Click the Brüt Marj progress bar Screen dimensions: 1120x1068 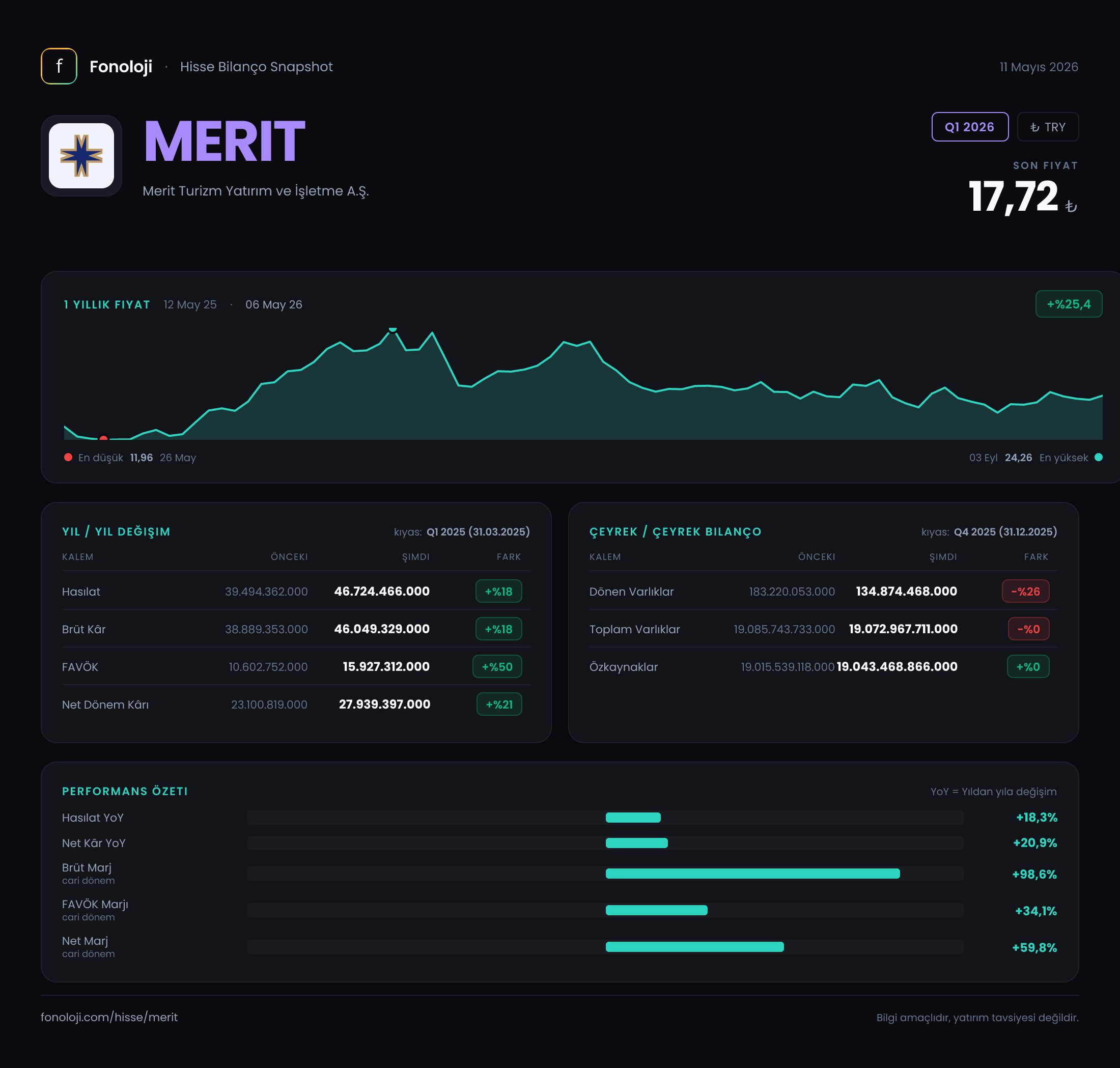coord(605,874)
